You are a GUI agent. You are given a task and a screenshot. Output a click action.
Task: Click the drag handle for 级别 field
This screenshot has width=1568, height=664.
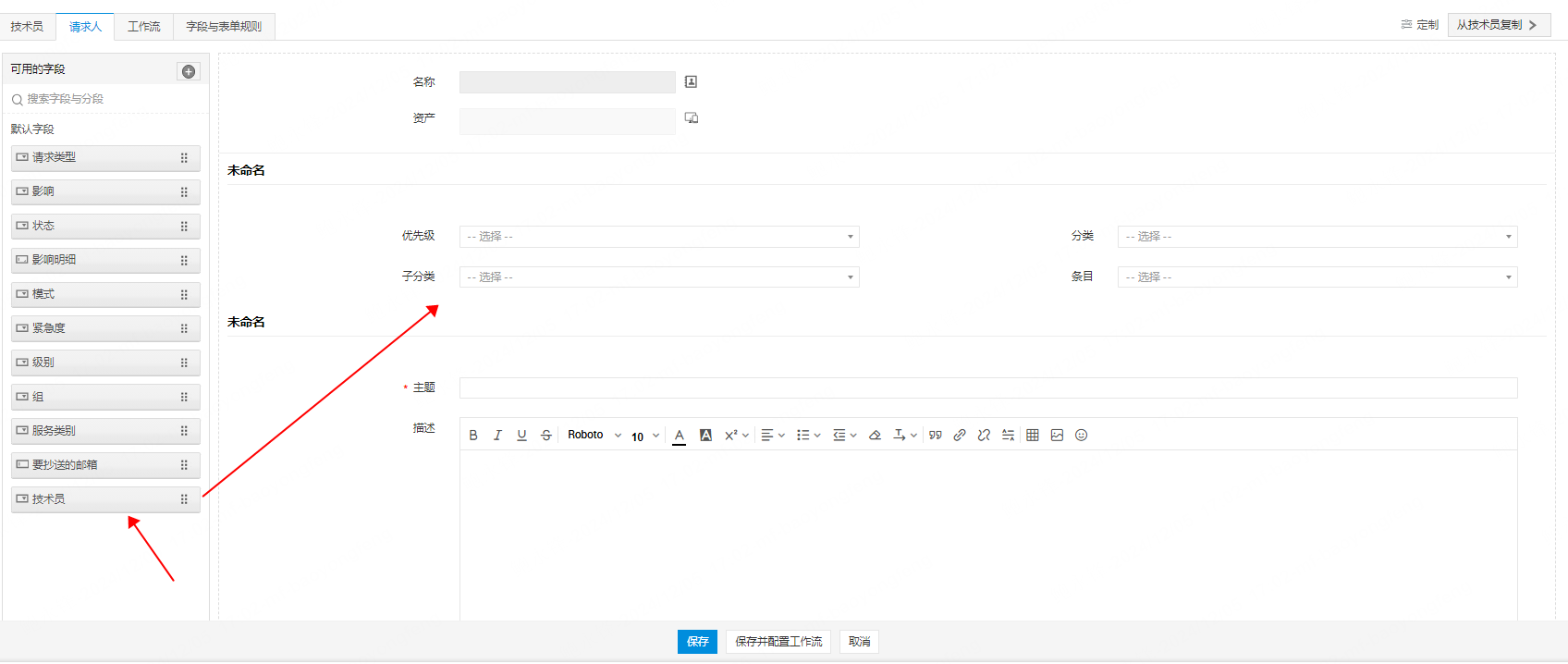(184, 363)
